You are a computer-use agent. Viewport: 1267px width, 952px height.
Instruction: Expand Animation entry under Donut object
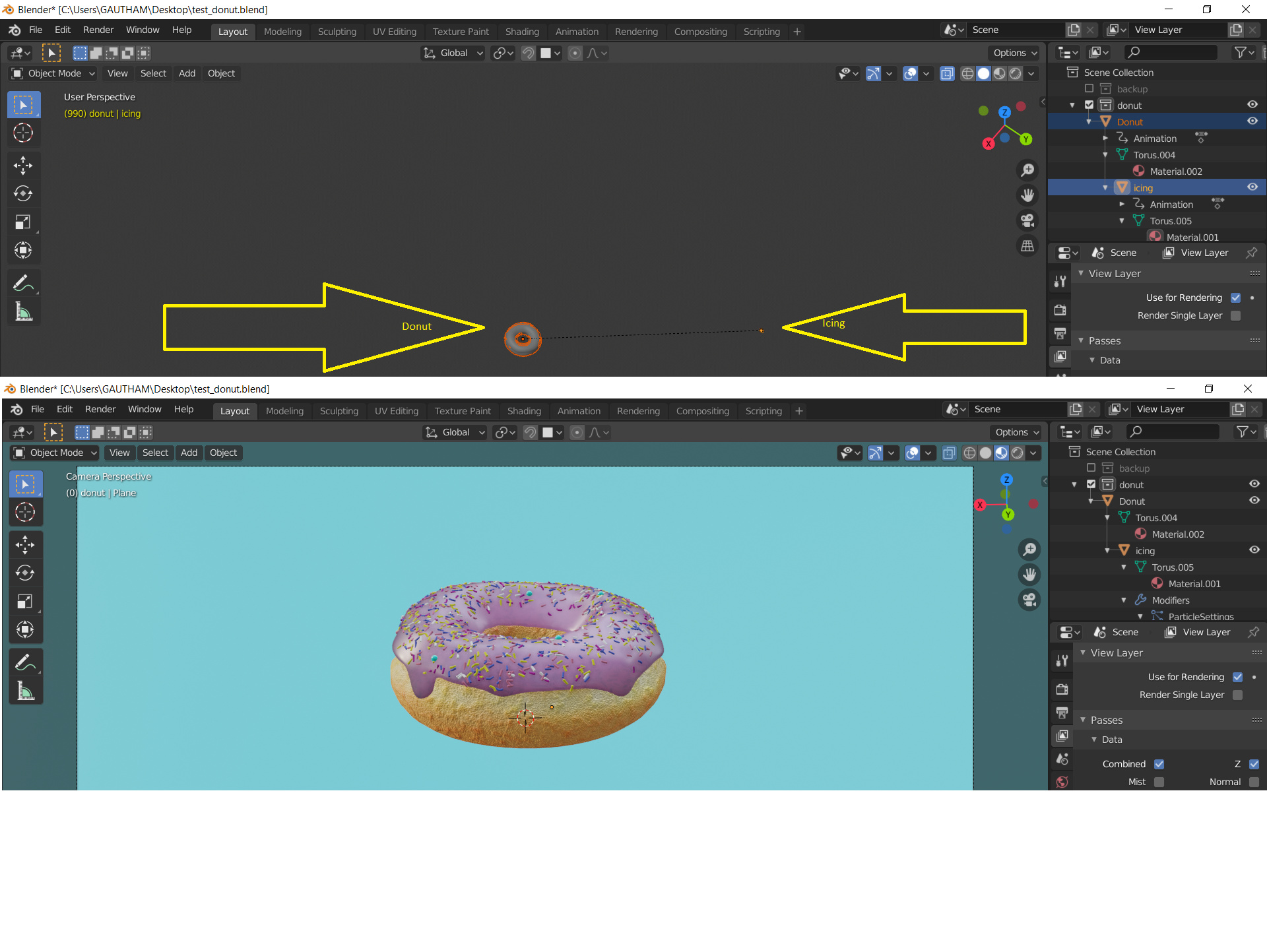pos(1105,138)
